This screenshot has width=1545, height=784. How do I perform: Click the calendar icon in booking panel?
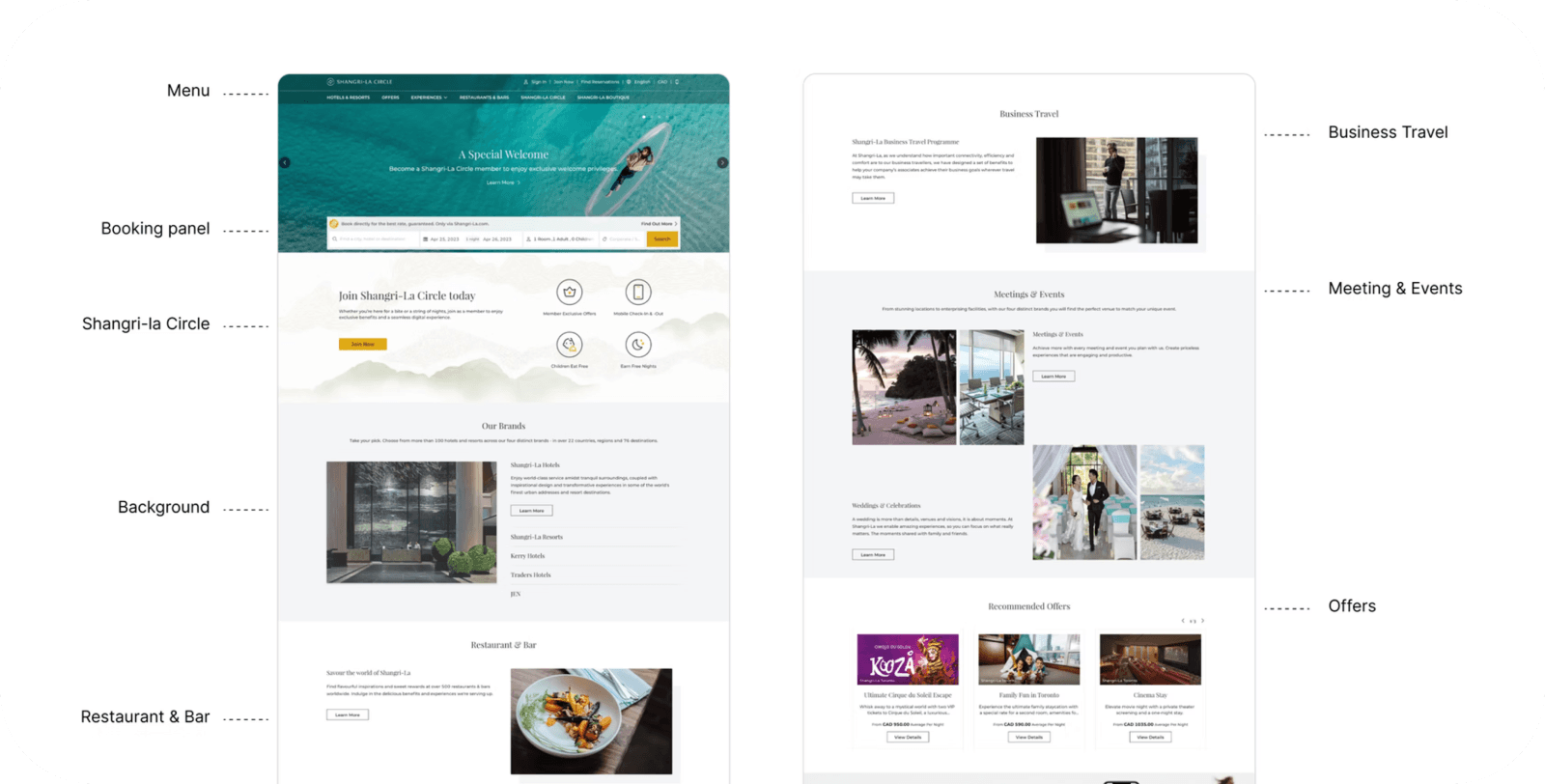pos(426,239)
